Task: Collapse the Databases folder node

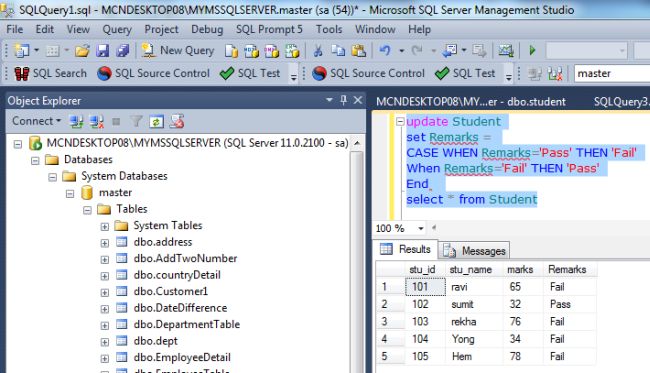Action: pos(35,160)
